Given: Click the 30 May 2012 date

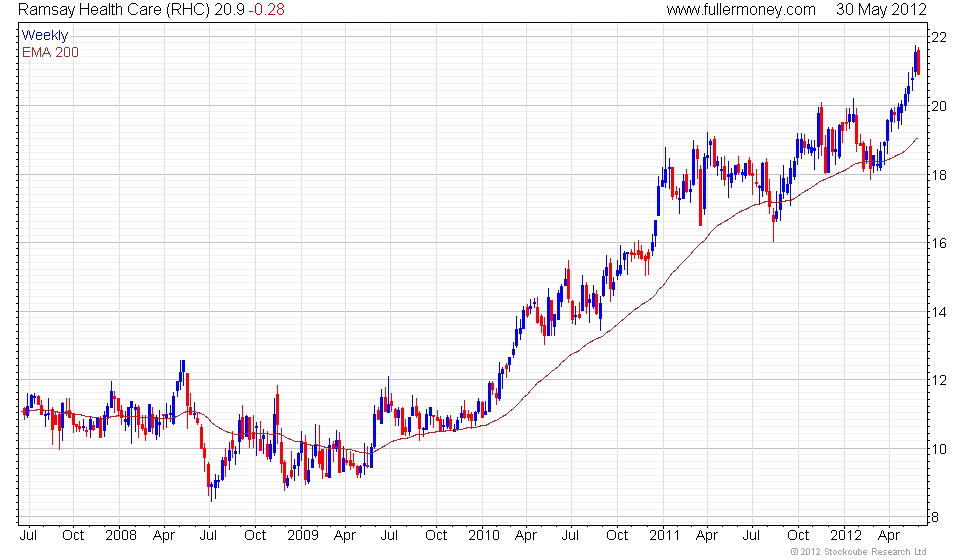Looking at the screenshot, I should coord(881,10).
